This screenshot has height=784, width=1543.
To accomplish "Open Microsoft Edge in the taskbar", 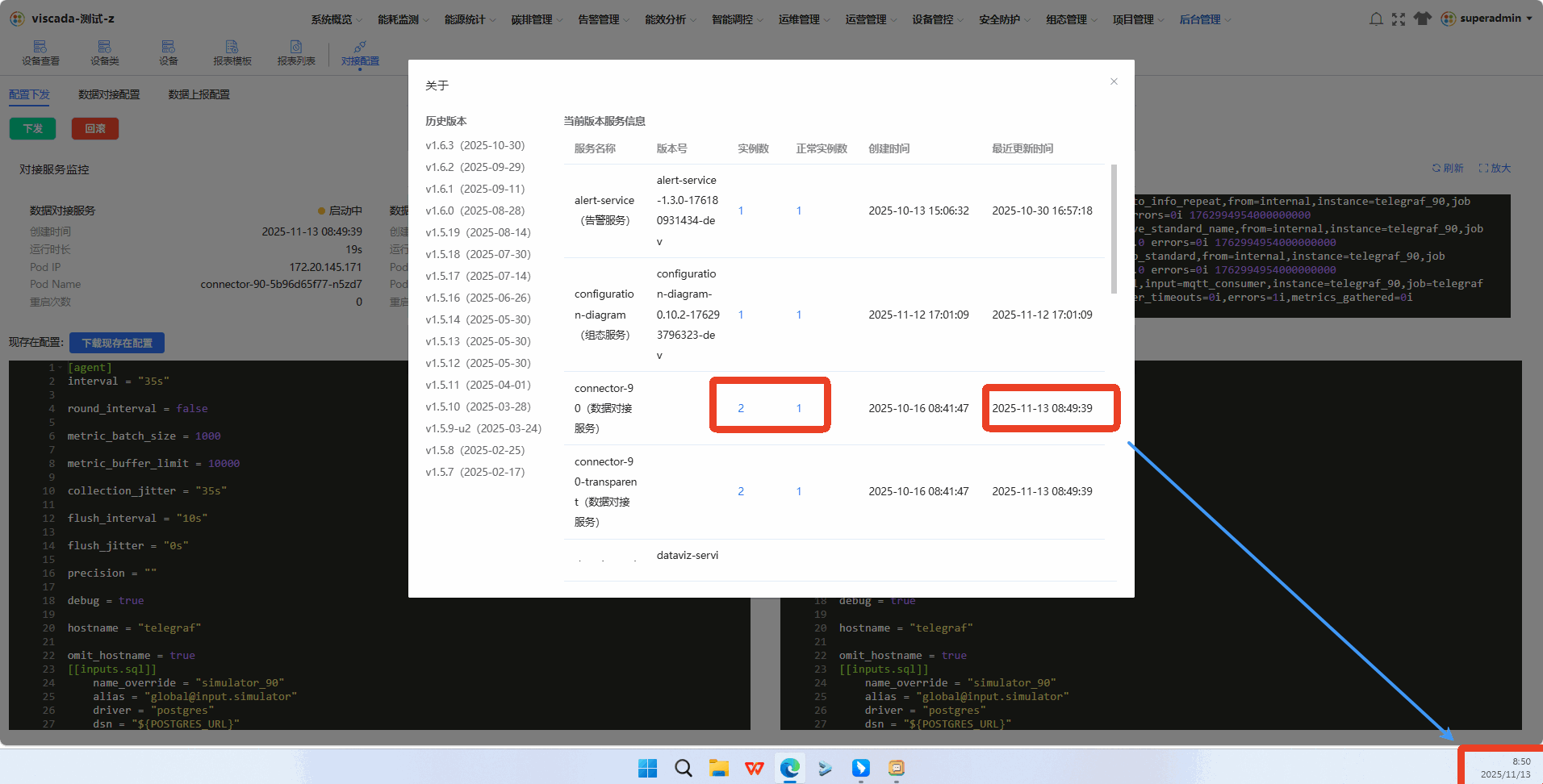I will click(x=790, y=767).
